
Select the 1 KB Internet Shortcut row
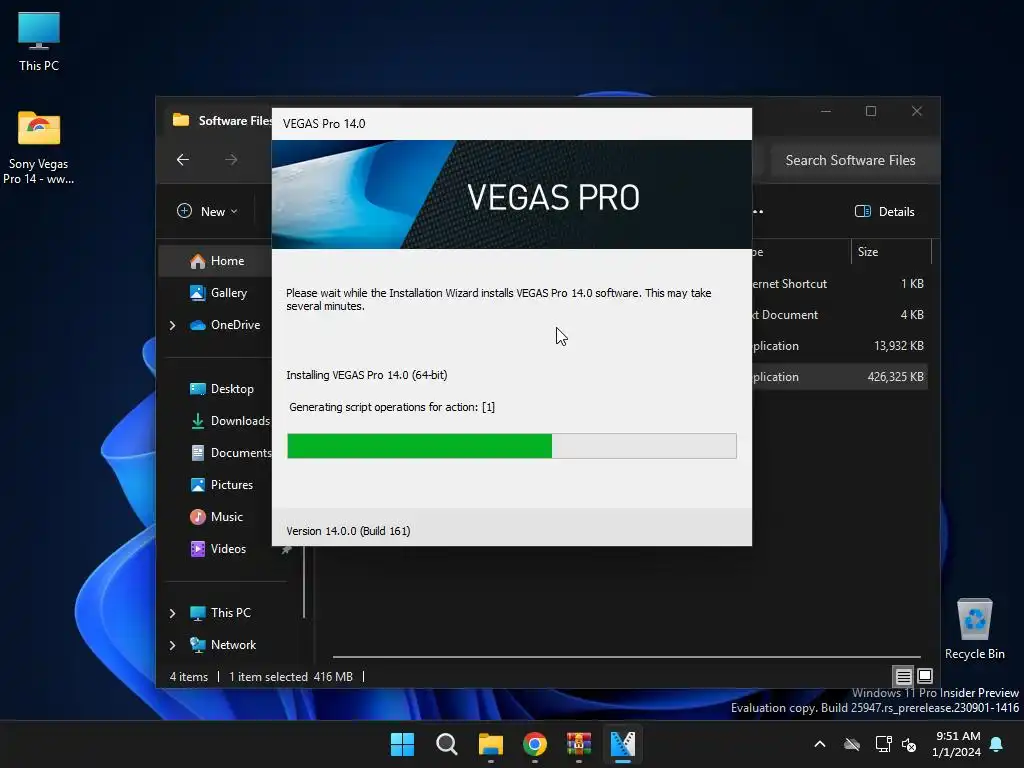[x=839, y=283]
